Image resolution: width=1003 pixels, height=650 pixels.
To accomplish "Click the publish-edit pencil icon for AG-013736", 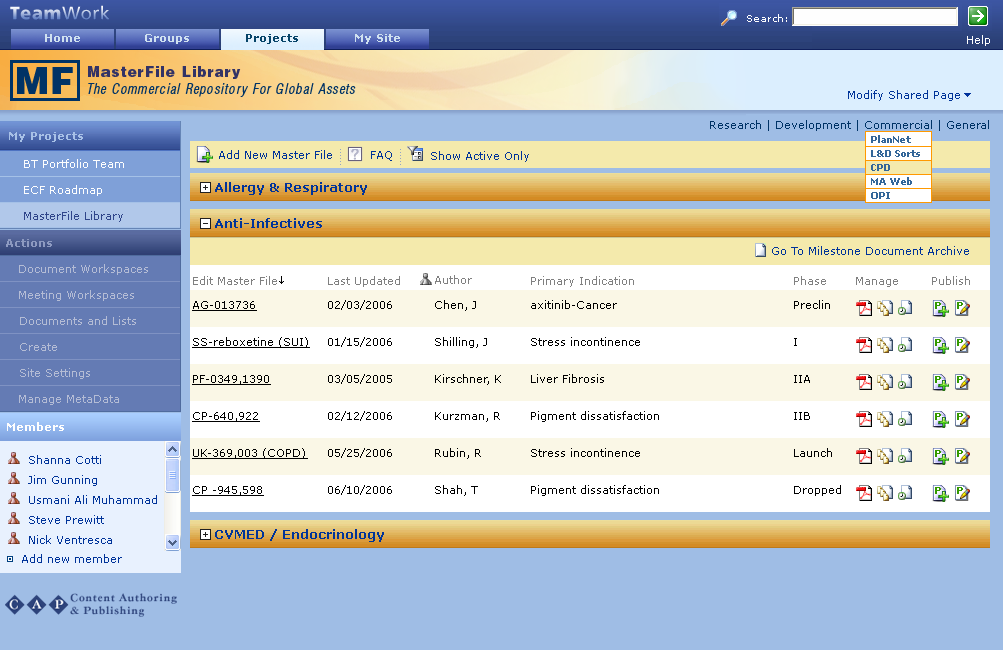I will [x=962, y=308].
